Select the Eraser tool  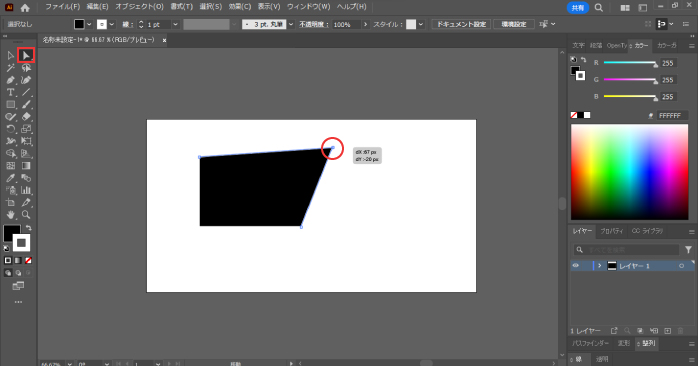point(26,117)
